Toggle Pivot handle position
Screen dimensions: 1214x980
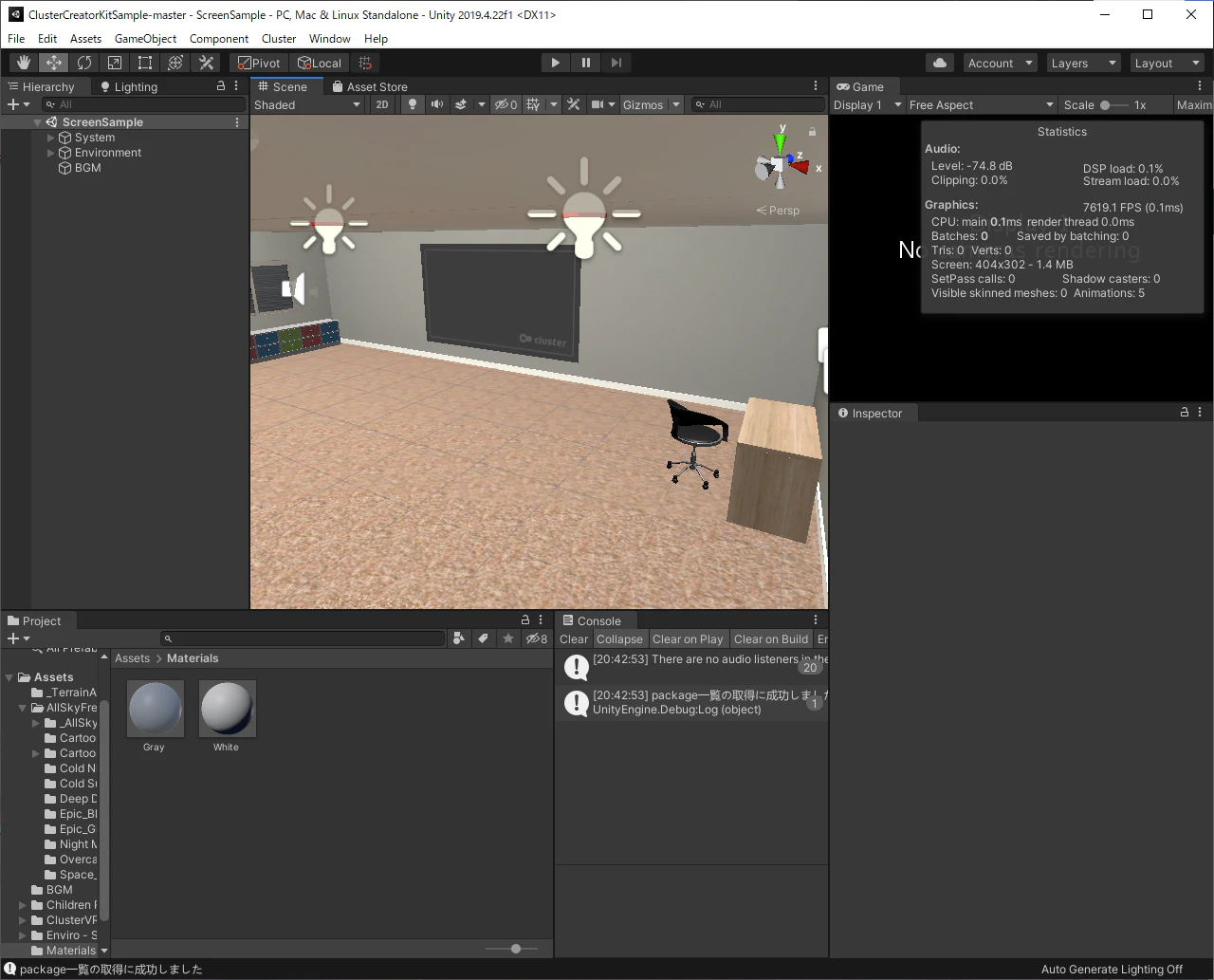coord(259,63)
